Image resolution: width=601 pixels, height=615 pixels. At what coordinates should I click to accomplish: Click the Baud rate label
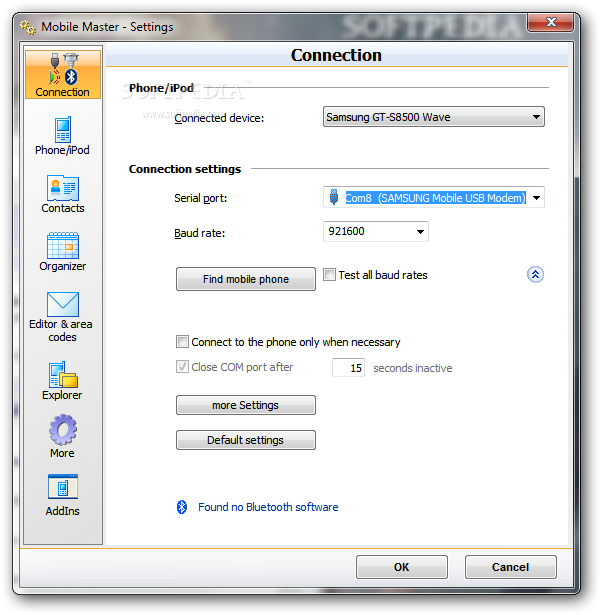199,233
